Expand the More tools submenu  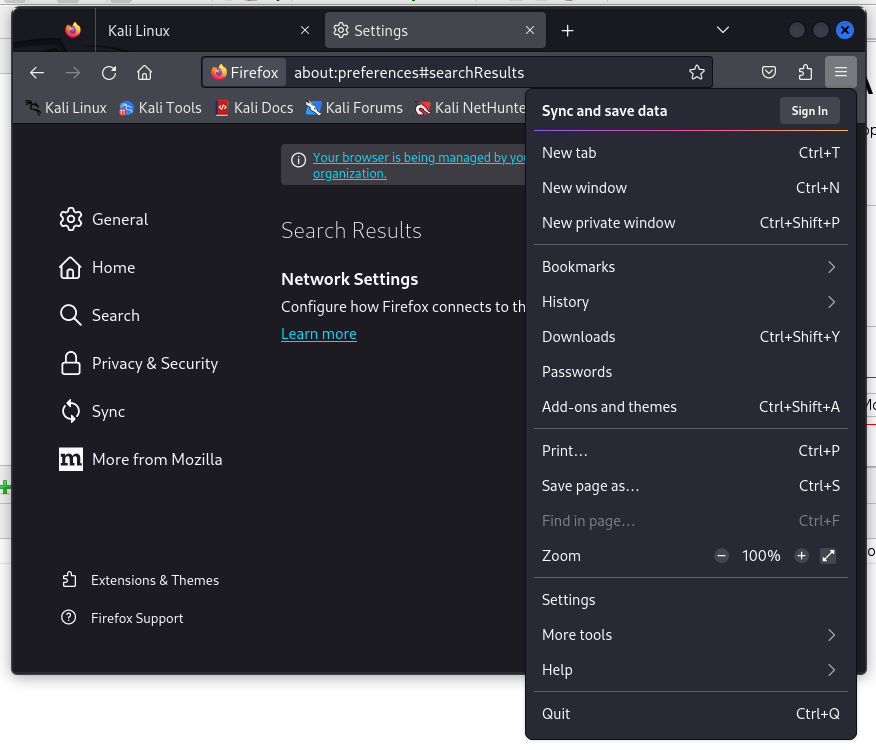click(x=691, y=635)
